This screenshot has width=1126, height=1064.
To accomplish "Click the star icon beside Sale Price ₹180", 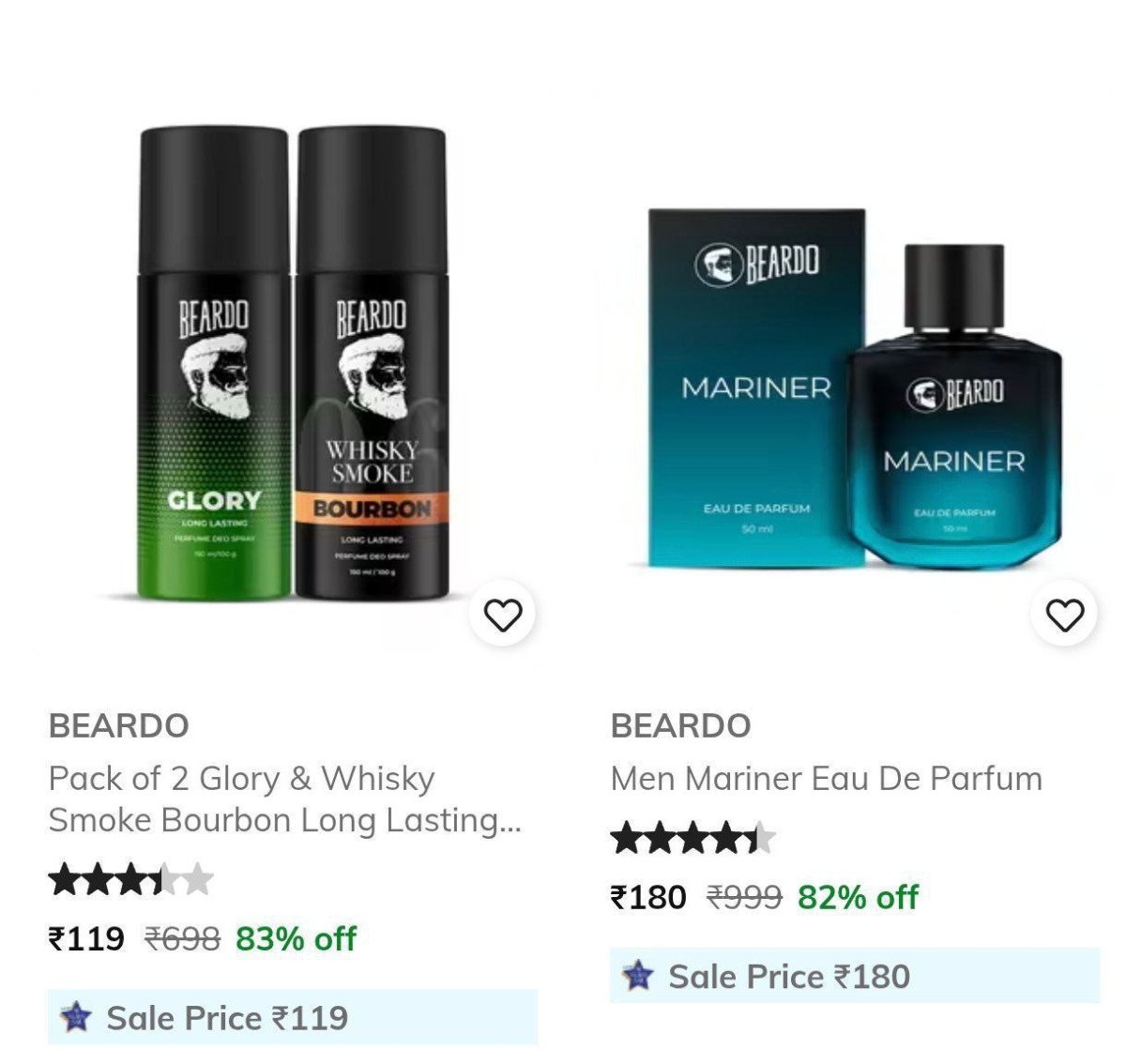I will point(638,976).
